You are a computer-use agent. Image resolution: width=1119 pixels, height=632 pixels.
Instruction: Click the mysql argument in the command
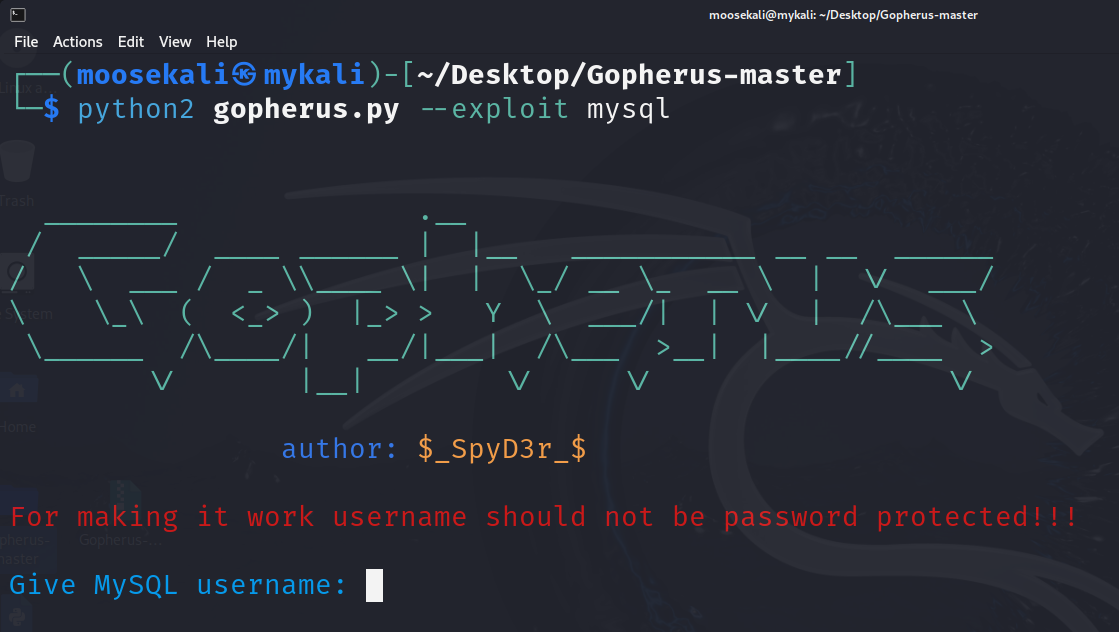(628, 109)
